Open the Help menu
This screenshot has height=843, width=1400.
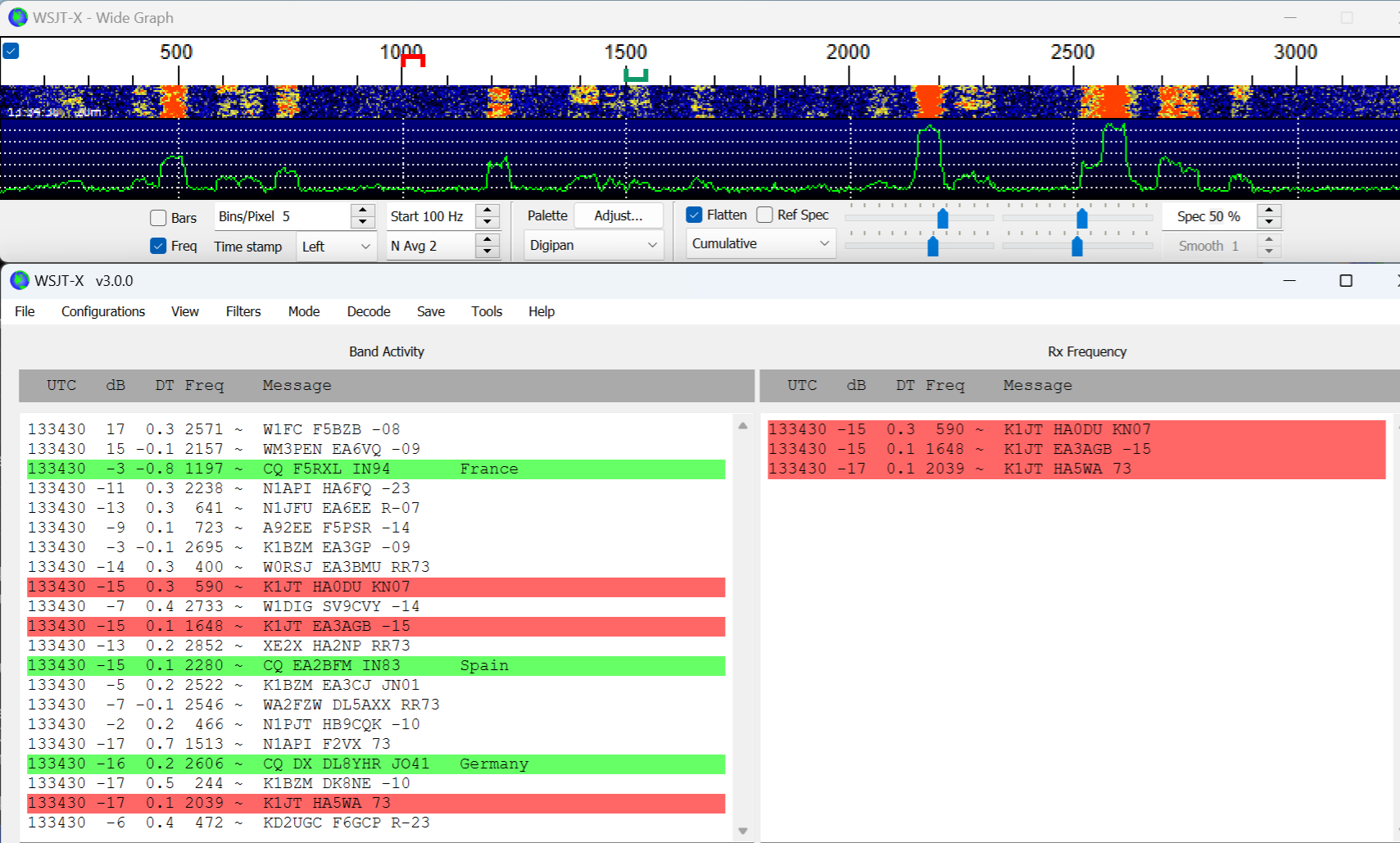pyautogui.click(x=541, y=311)
